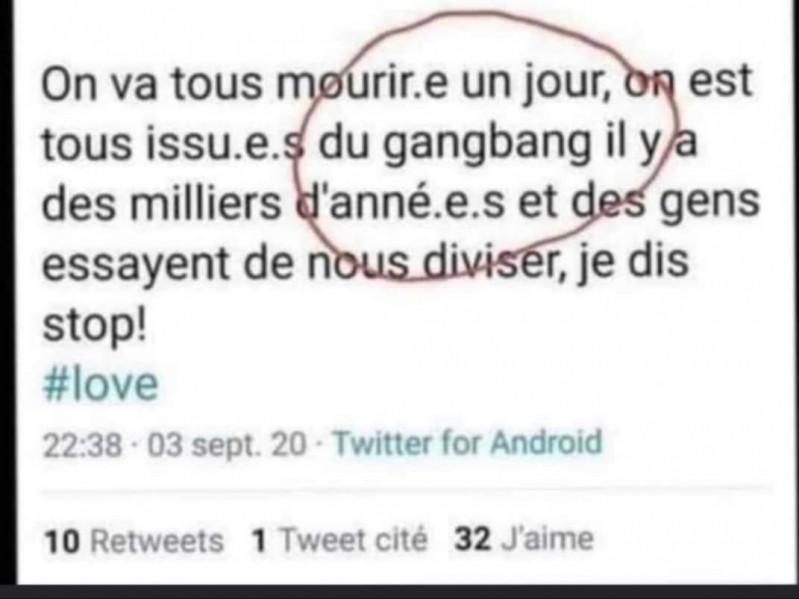The width and height of the screenshot is (799, 599).
Task: Click the dark bar below the tweet
Action: click(400, 592)
